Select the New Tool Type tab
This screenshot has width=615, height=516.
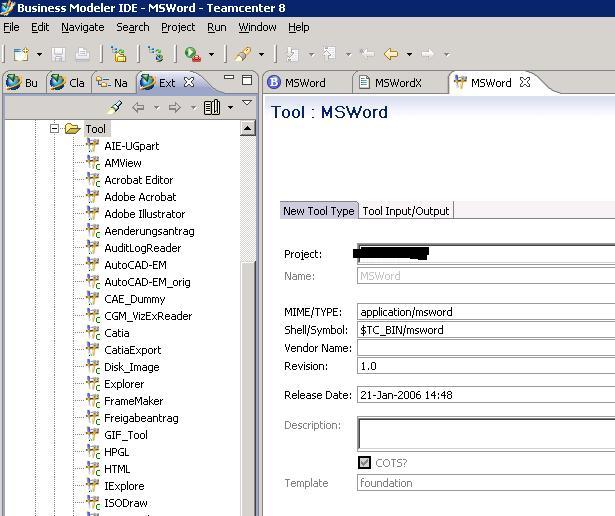[x=318, y=211]
